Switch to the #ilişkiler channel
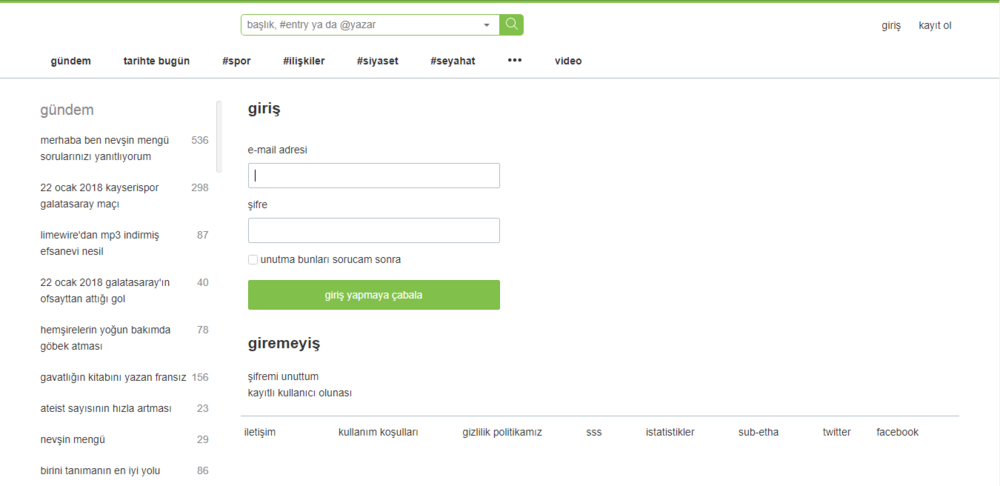1000x486 pixels. click(304, 61)
